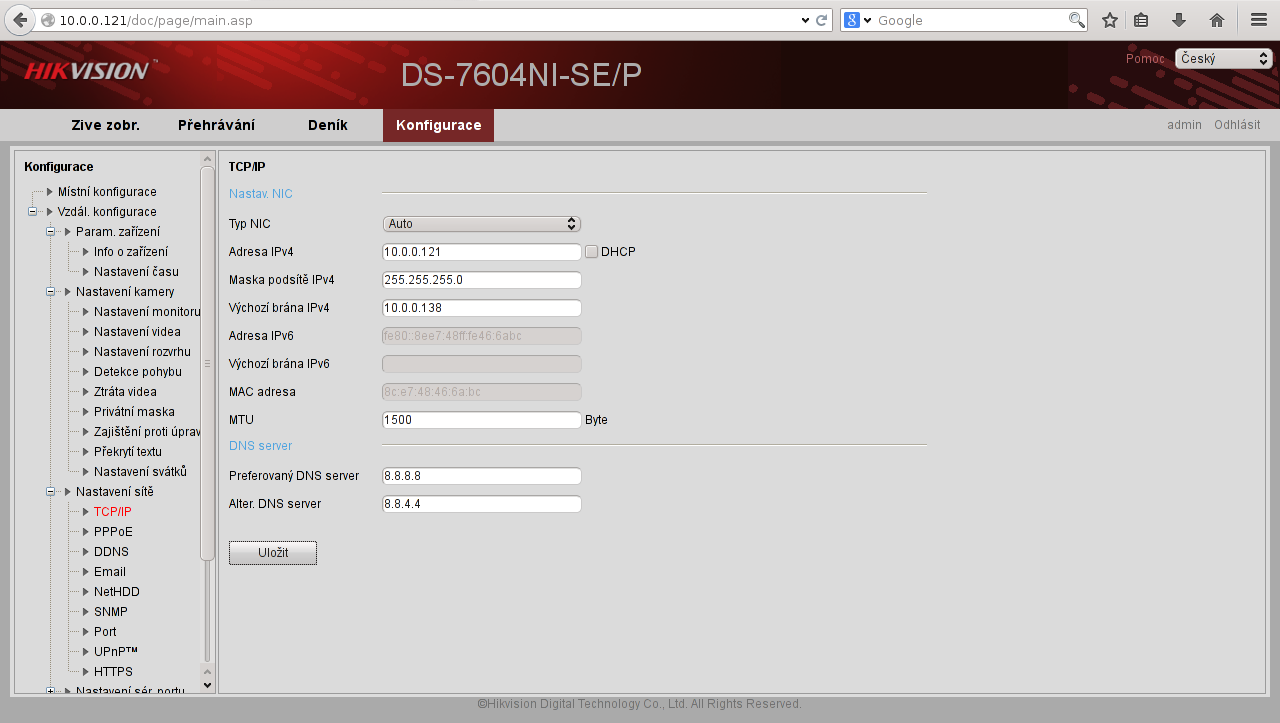Open the Email settings item

[110, 572]
